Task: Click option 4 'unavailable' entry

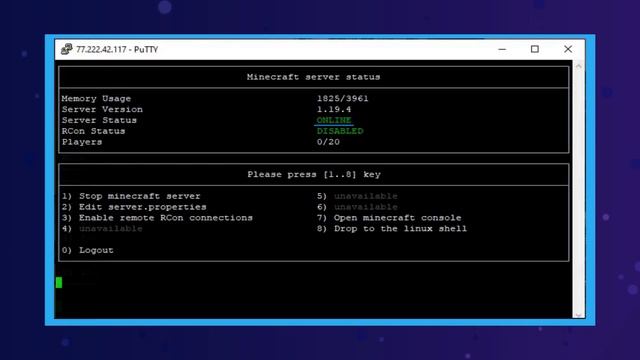Action: pos(102,229)
